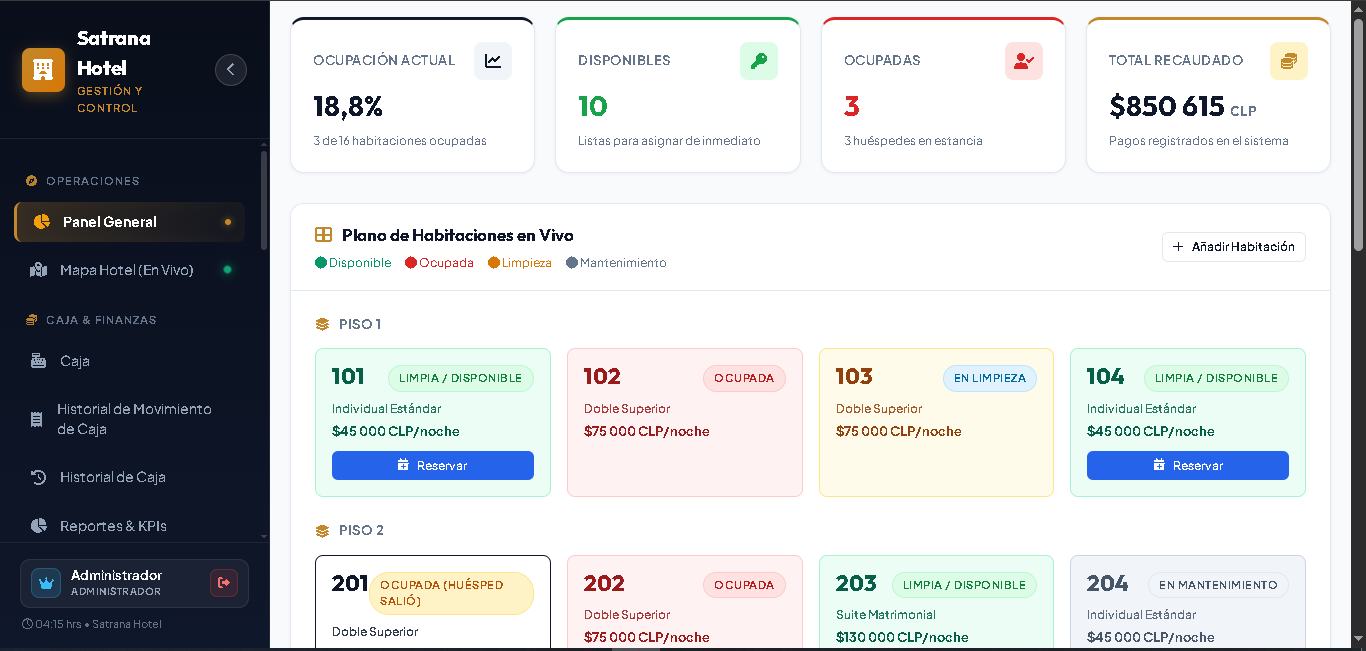
Task: Click the history clock icon for Historial de Caja
Action: coord(39,477)
